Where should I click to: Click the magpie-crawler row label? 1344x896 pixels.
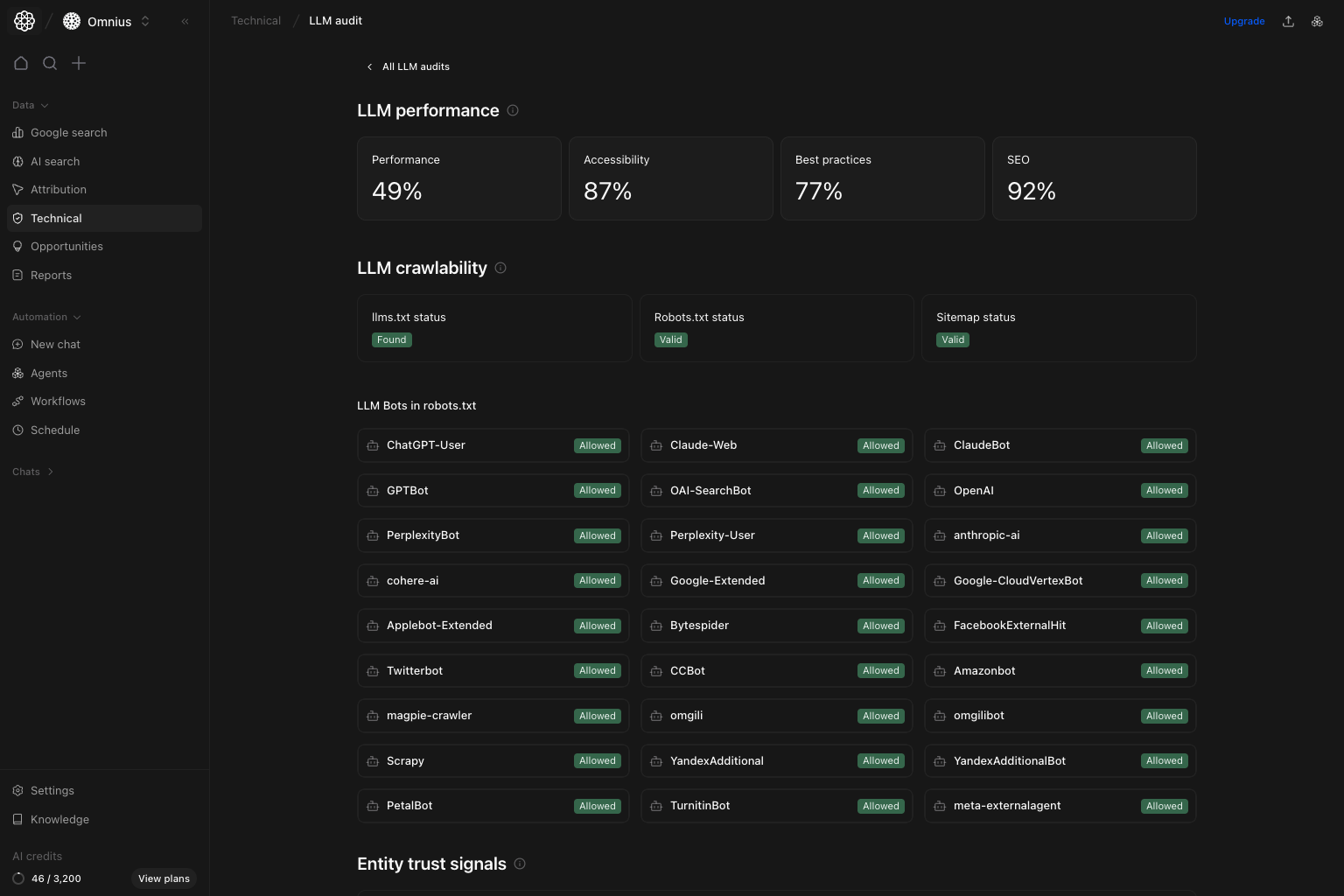[x=429, y=716]
